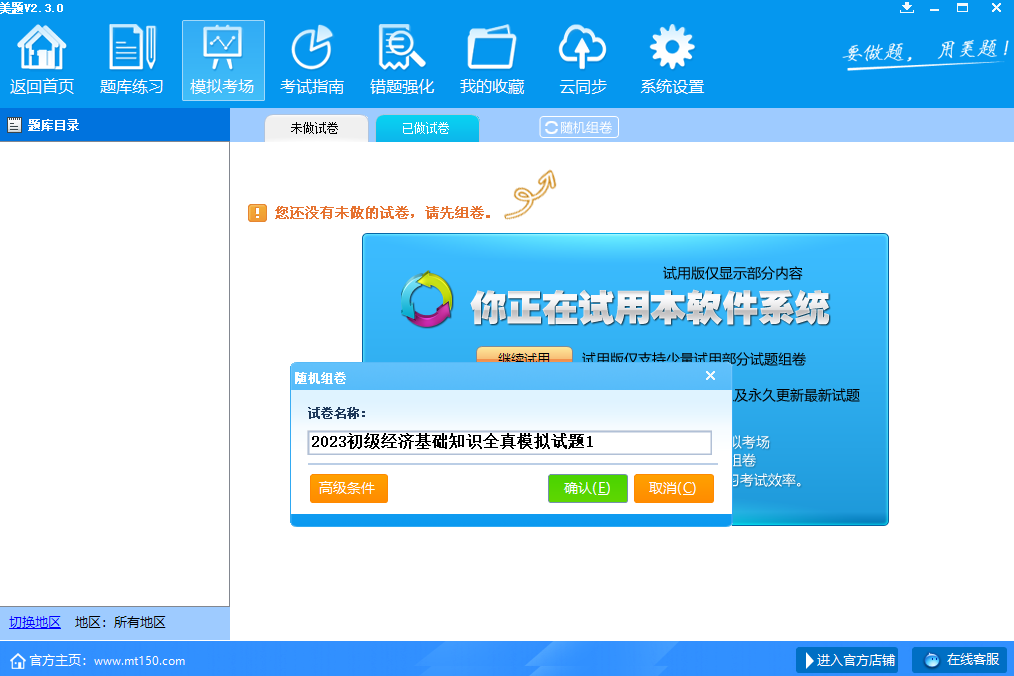Open 考试指南 exam guide
The image size is (1014, 676).
click(x=312, y=60)
